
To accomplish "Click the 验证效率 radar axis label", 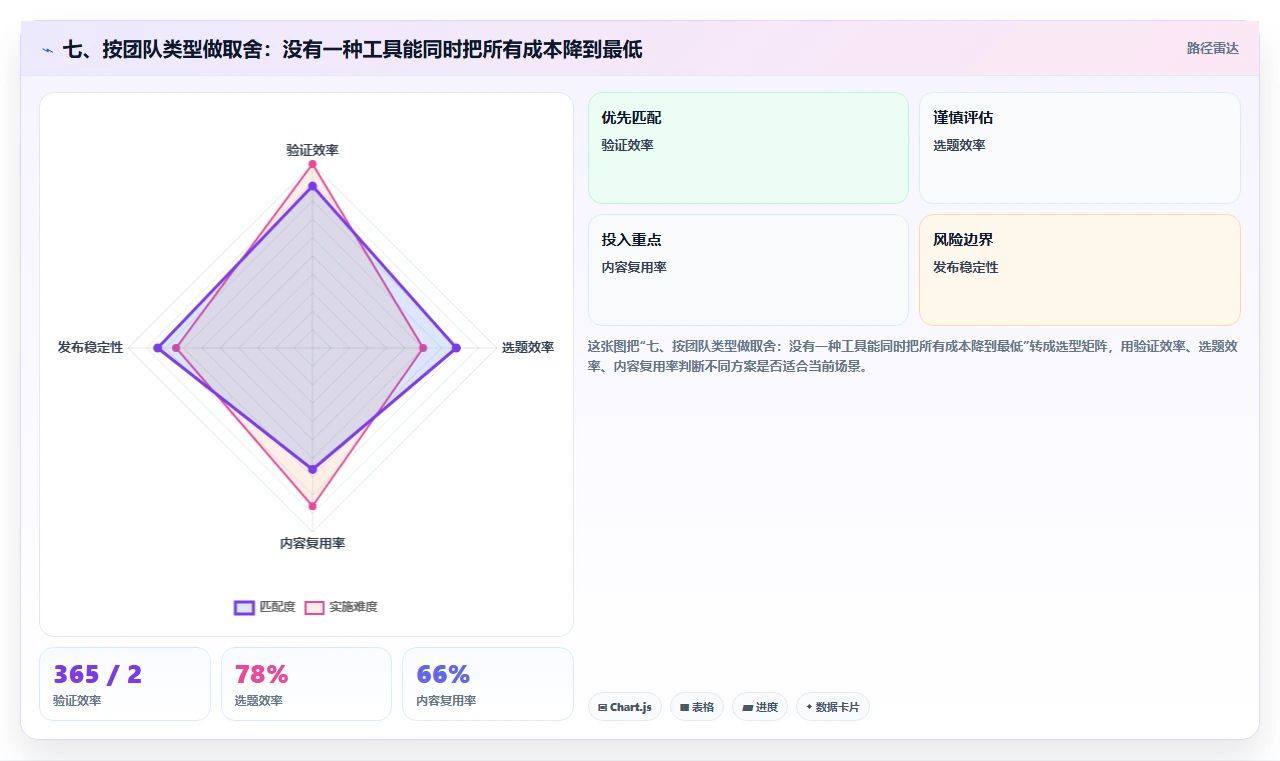I will pos(312,150).
